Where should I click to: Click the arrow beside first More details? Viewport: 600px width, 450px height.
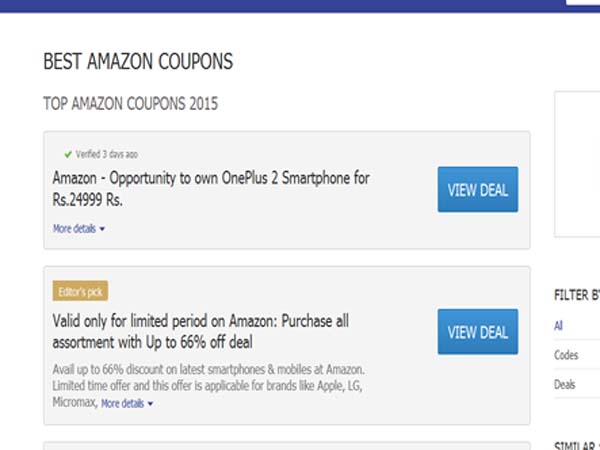tap(102, 229)
